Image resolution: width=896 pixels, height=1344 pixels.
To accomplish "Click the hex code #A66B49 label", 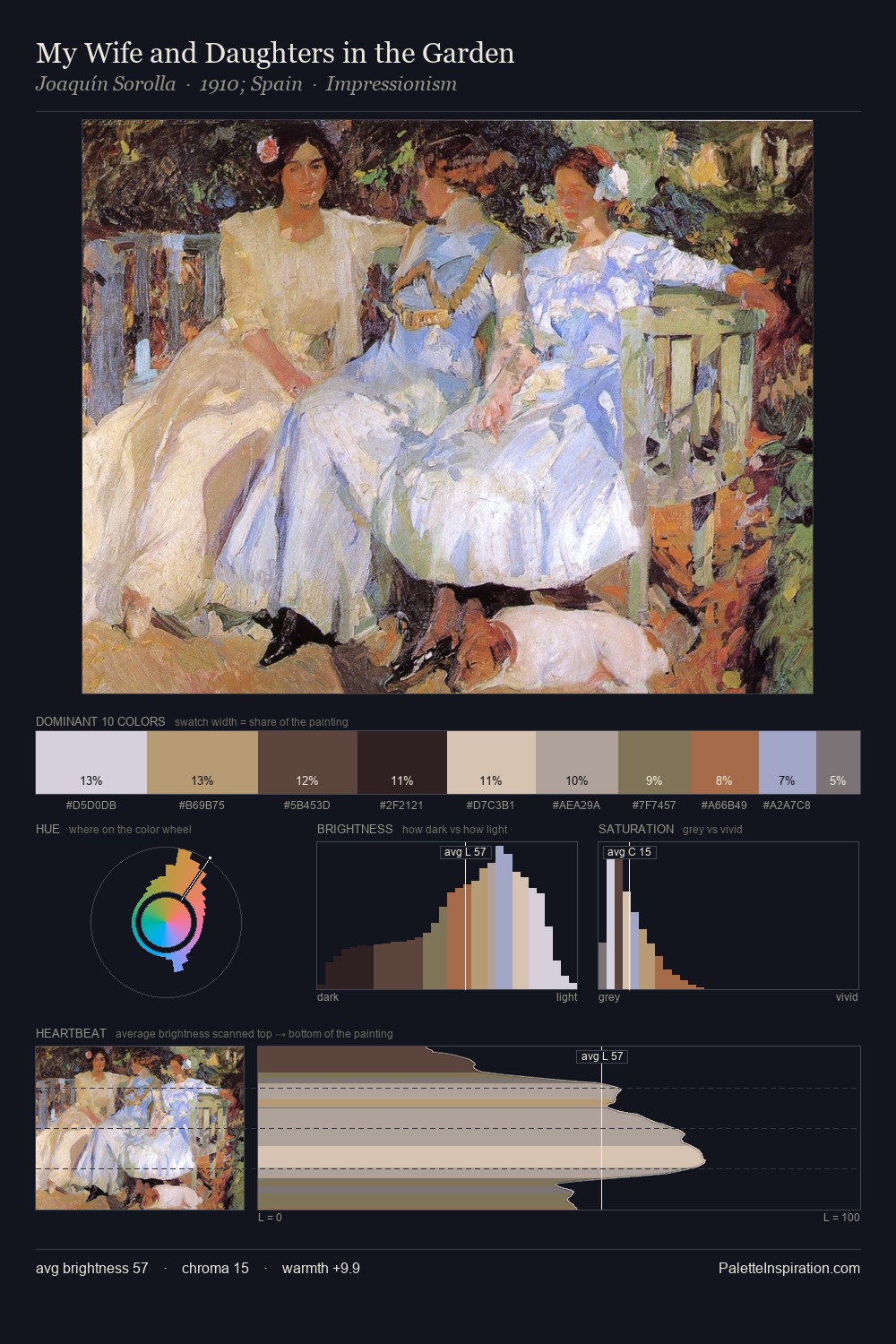I will 725,805.
